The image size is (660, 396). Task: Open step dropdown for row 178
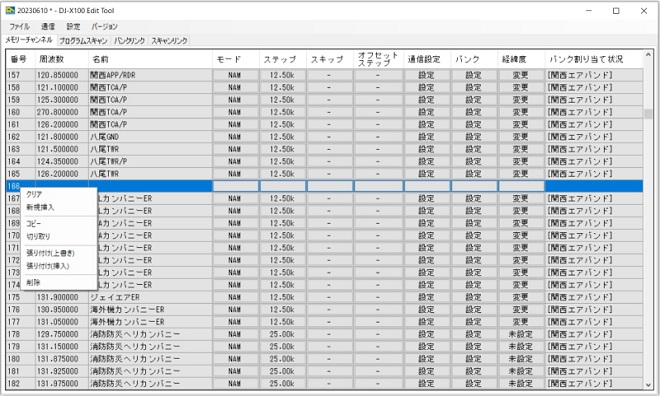(x=282, y=335)
